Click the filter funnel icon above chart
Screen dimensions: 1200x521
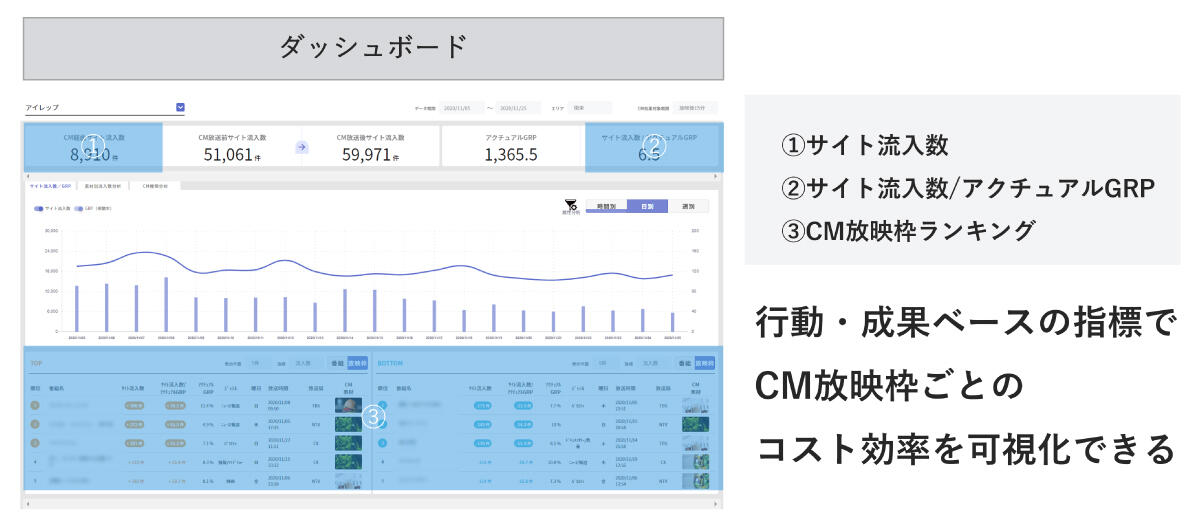(x=570, y=205)
